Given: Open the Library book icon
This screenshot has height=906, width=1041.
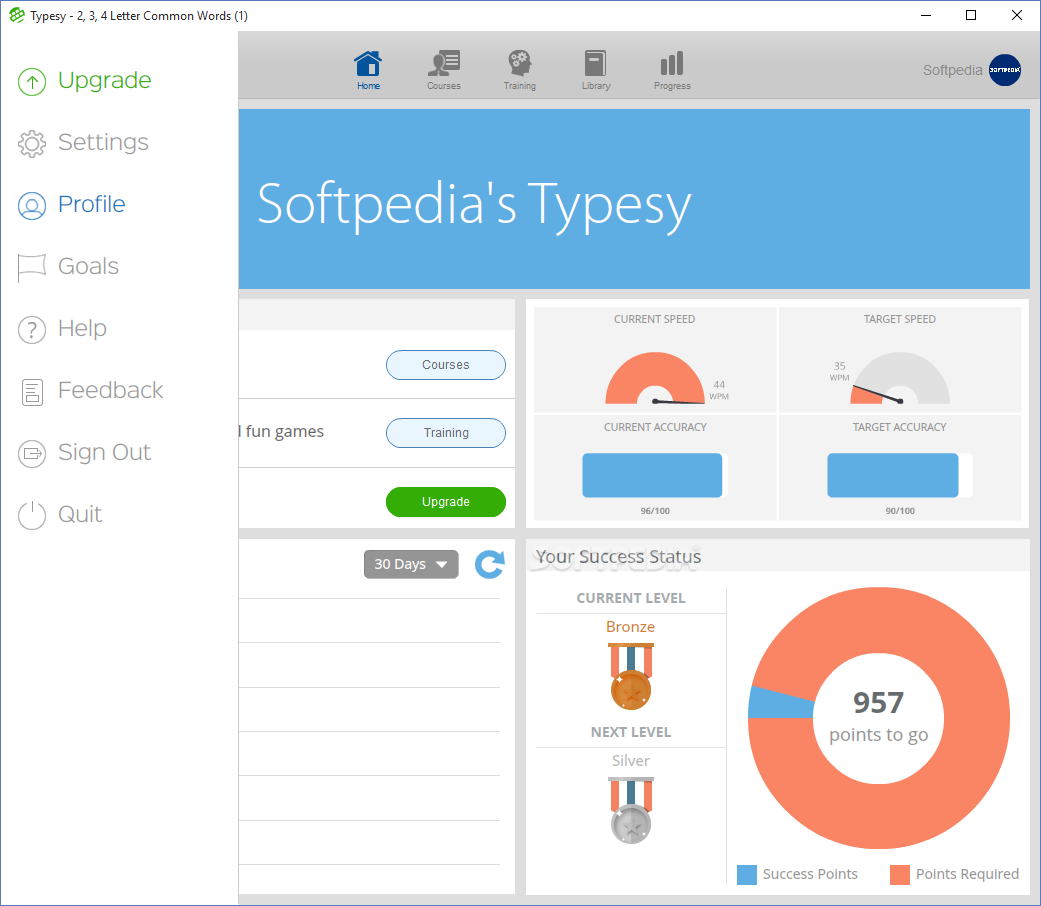Looking at the screenshot, I should pyautogui.click(x=596, y=64).
